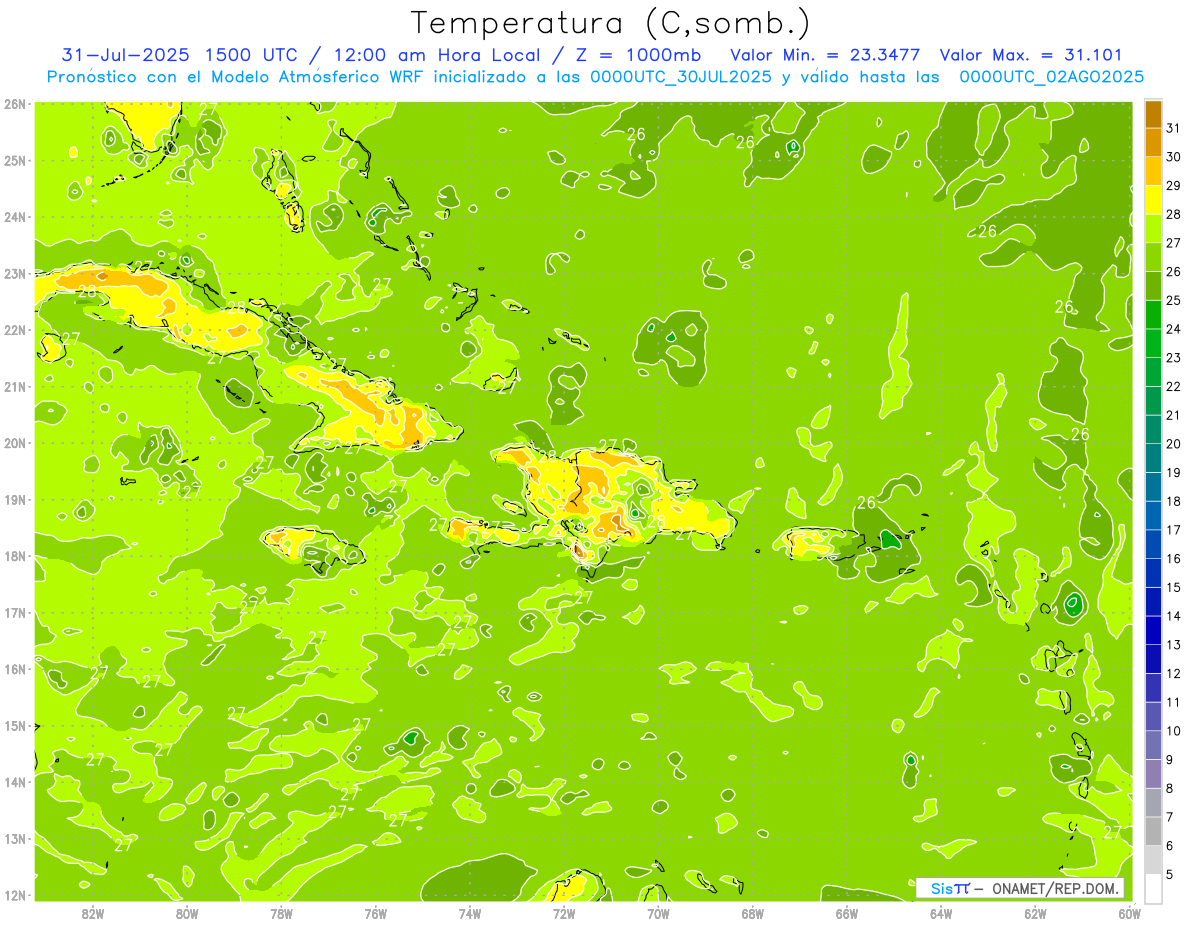Click '12:00 am Hora Local' text
Screen dimensions: 1200x927
pos(439,55)
